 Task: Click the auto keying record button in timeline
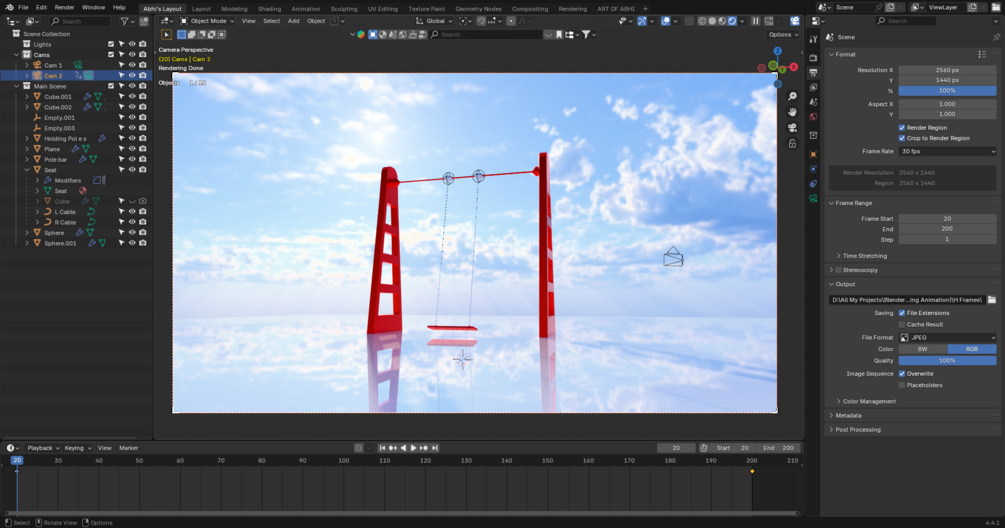[359, 448]
